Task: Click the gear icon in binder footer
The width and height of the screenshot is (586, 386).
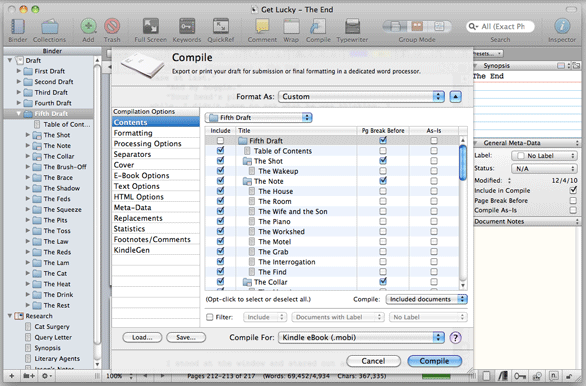Action: [x=46, y=376]
